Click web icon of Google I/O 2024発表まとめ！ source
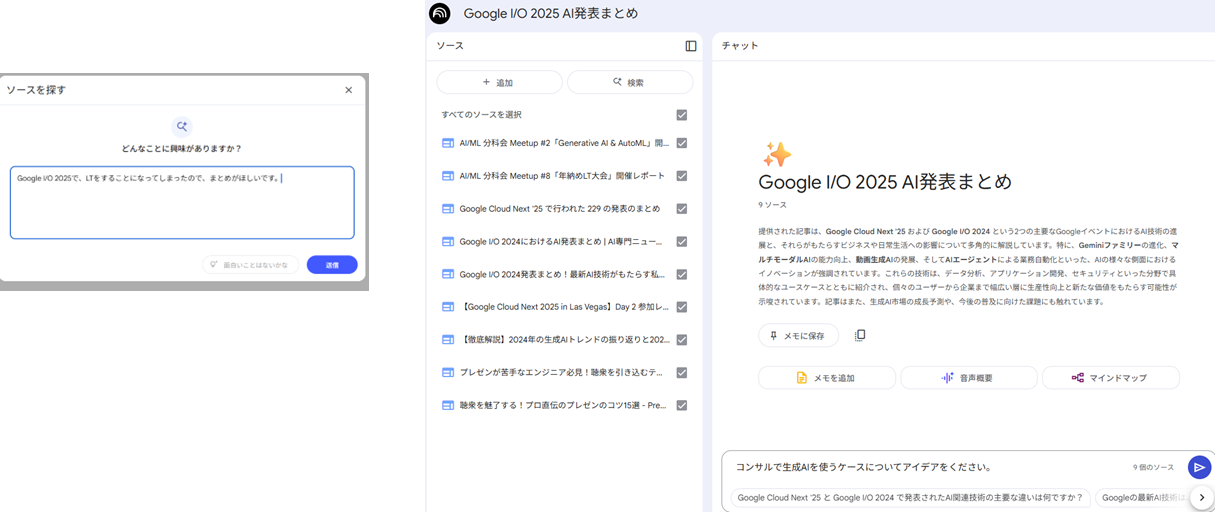Image resolution: width=1215 pixels, height=512 pixels. 448,274
